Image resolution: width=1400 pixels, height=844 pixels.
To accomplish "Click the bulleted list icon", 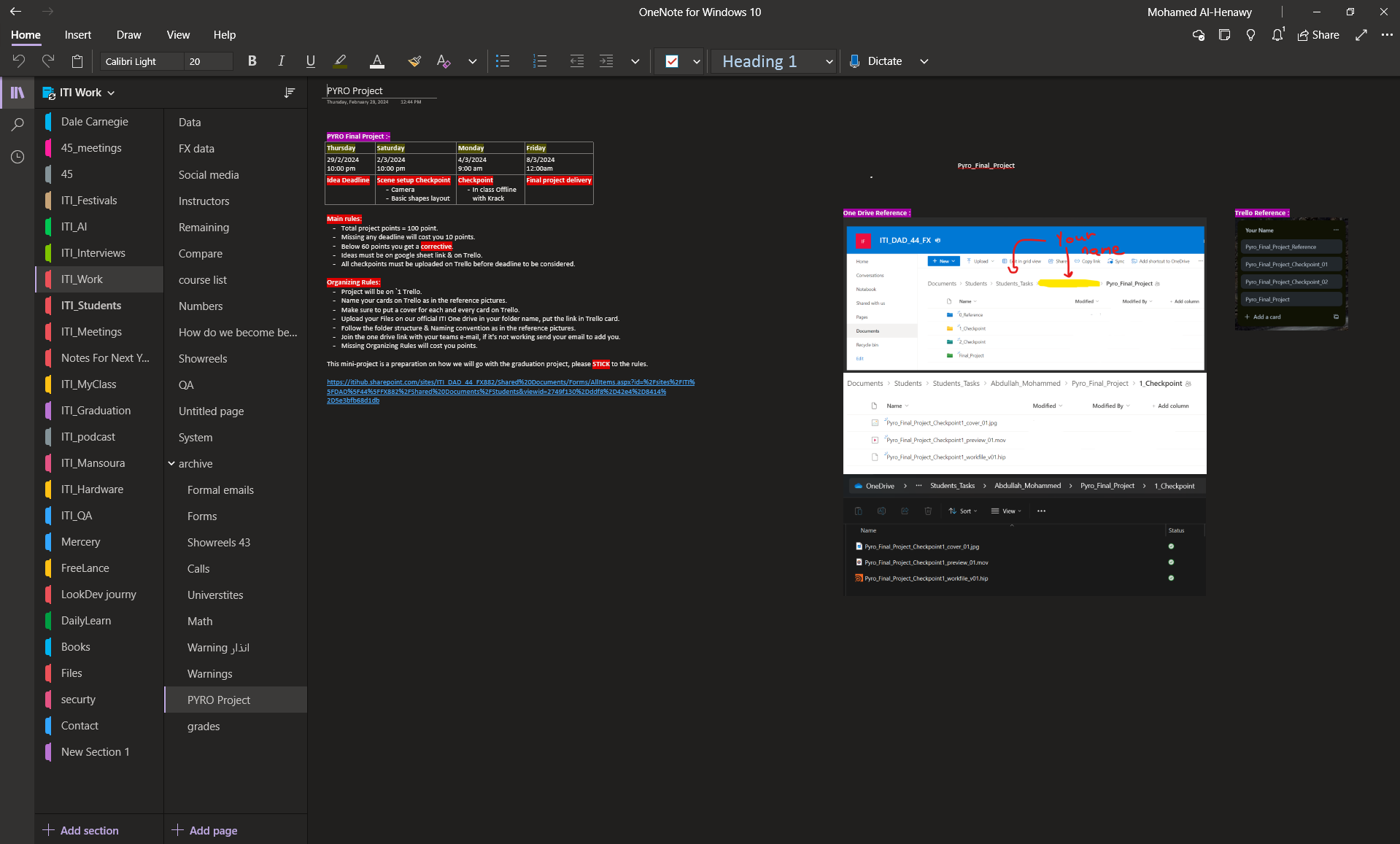I will click(x=503, y=61).
